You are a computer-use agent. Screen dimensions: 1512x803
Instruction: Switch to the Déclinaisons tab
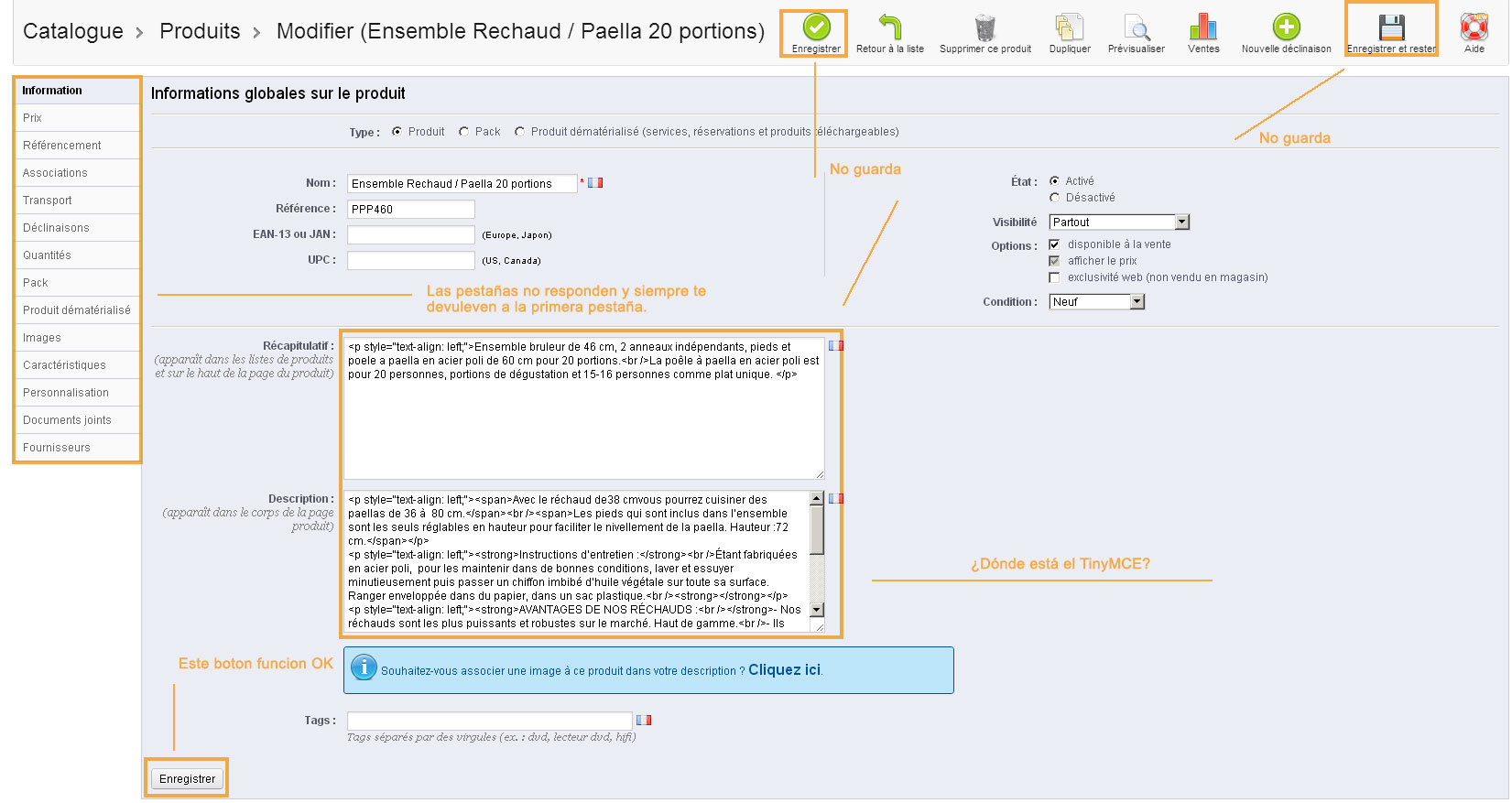pyautogui.click(x=77, y=228)
